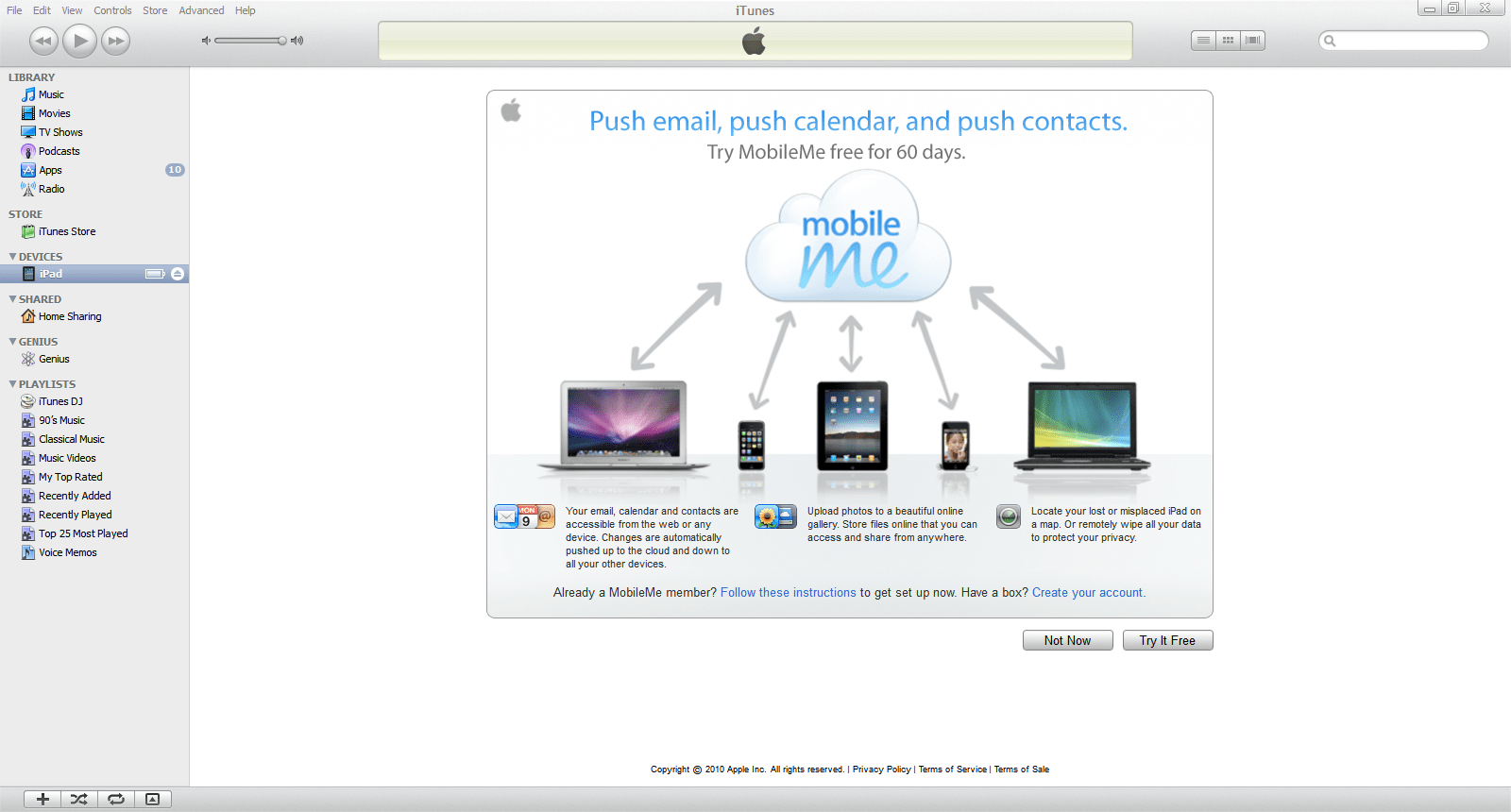This screenshot has height=812, width=1511.
Task: Open the Apps library icon
Action: coord(28,170)
